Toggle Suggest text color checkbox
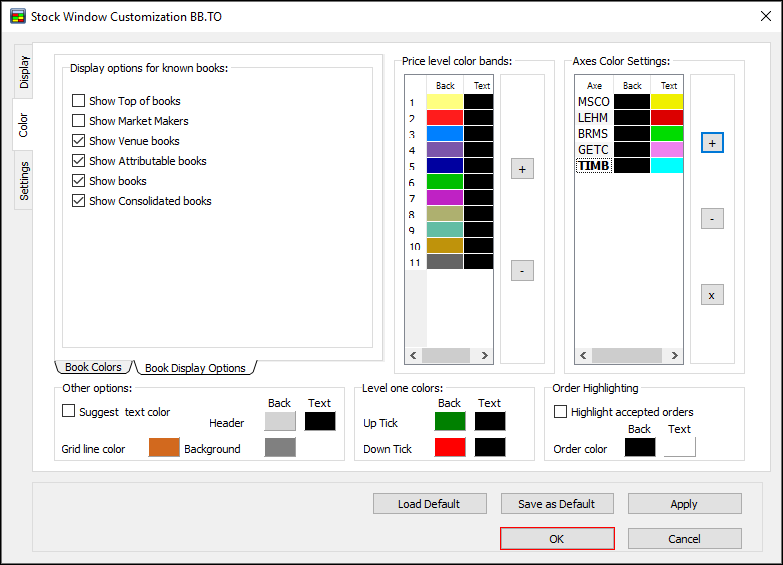This screenshot has width=783, height=565. click(69, 411)
